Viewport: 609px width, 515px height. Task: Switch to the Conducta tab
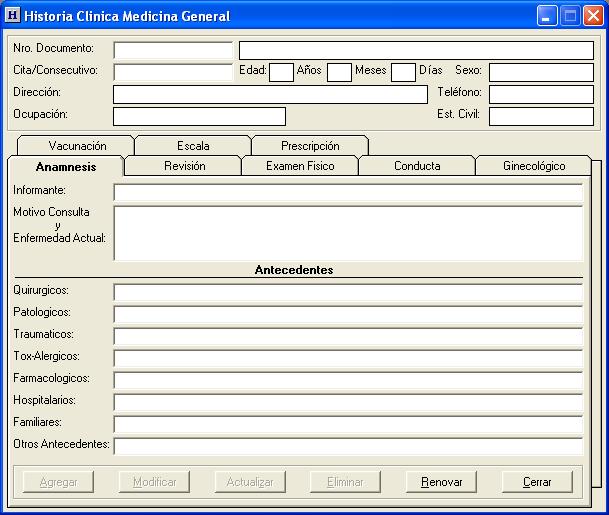pos(417,166)
